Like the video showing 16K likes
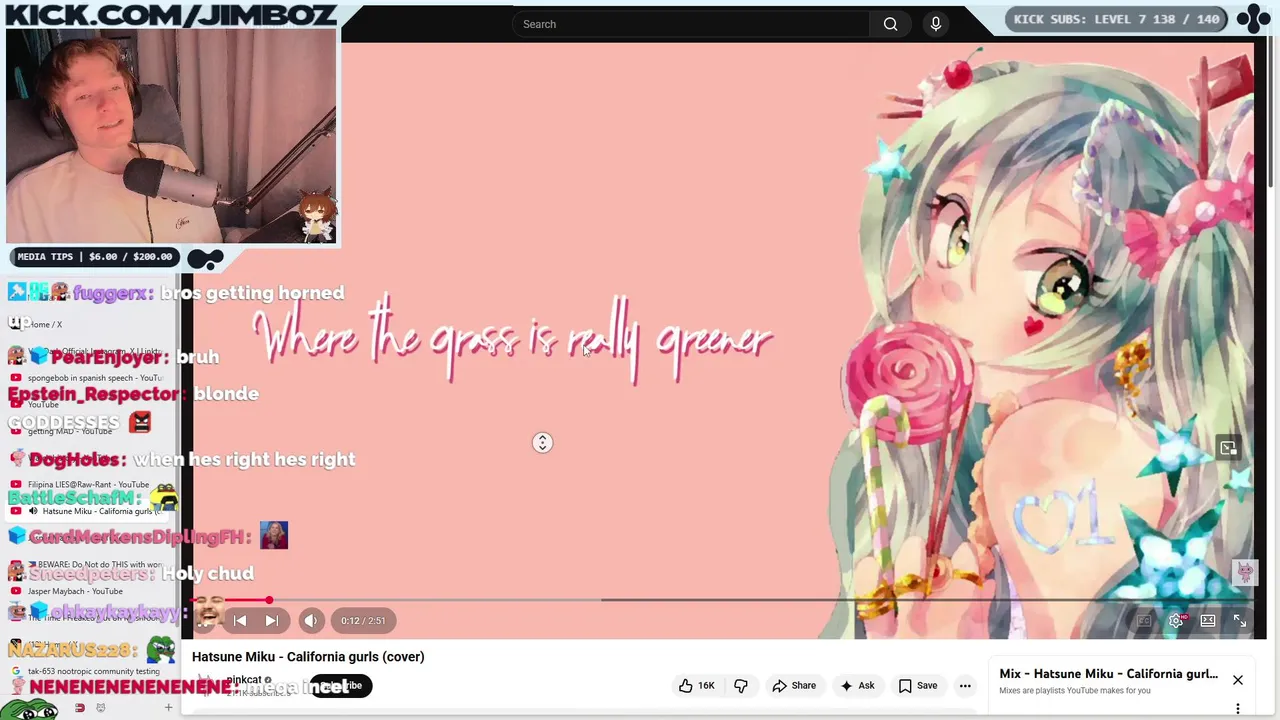 [x=697, y=686]
